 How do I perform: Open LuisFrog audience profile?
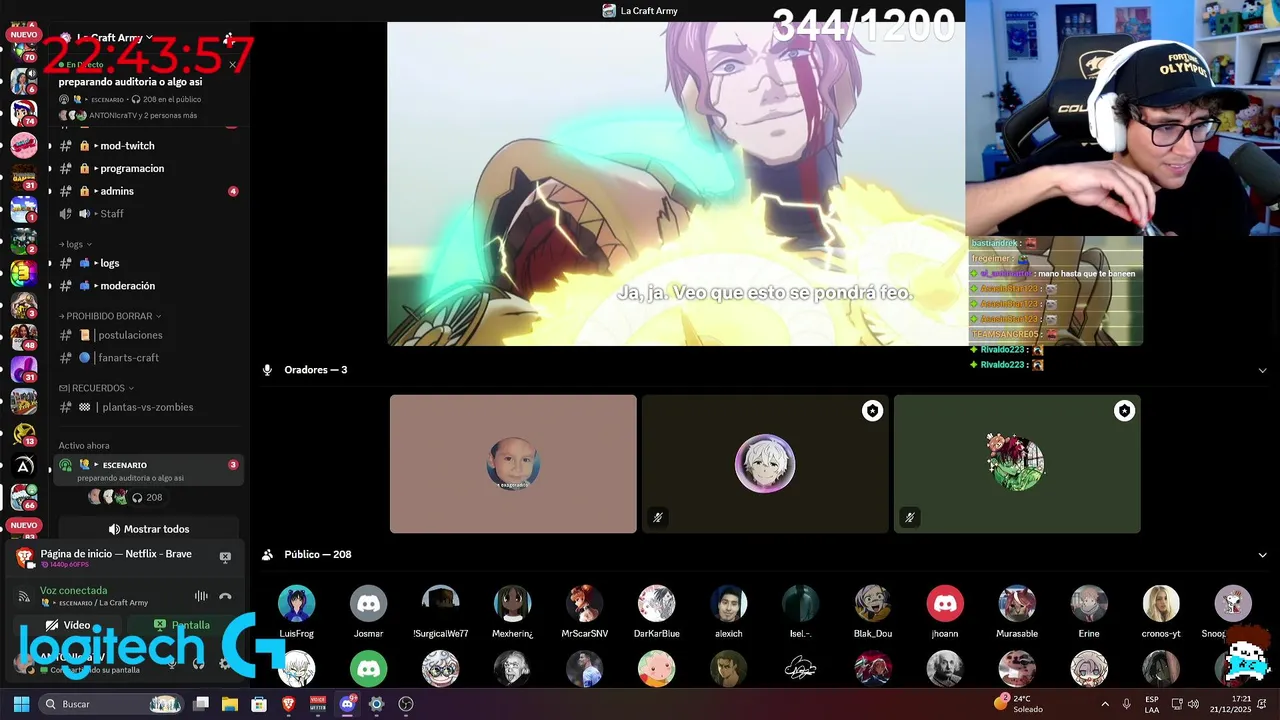[x=296, y=604]
